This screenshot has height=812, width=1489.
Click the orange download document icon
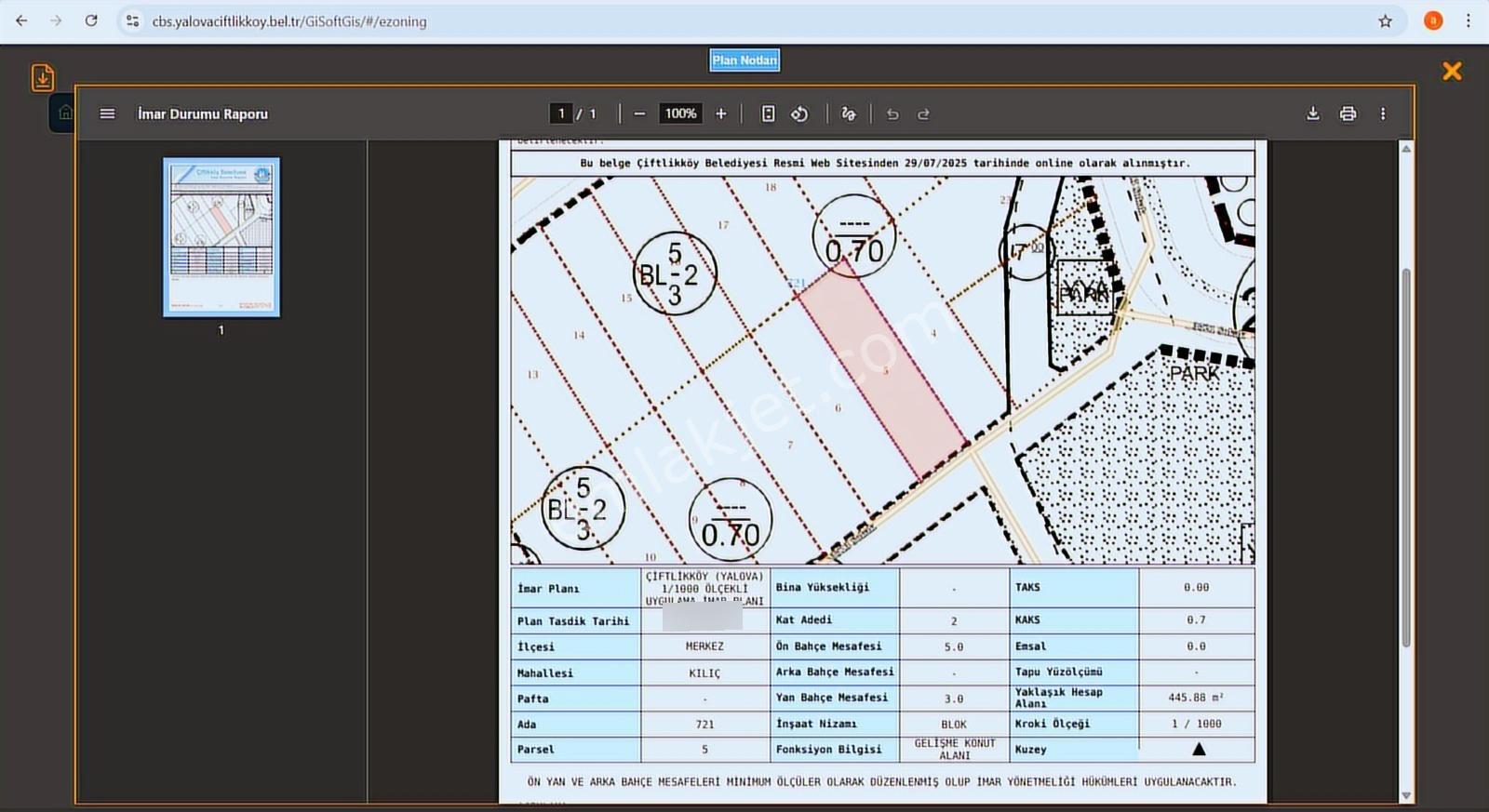pyautogui.click(x=43, y=77)
